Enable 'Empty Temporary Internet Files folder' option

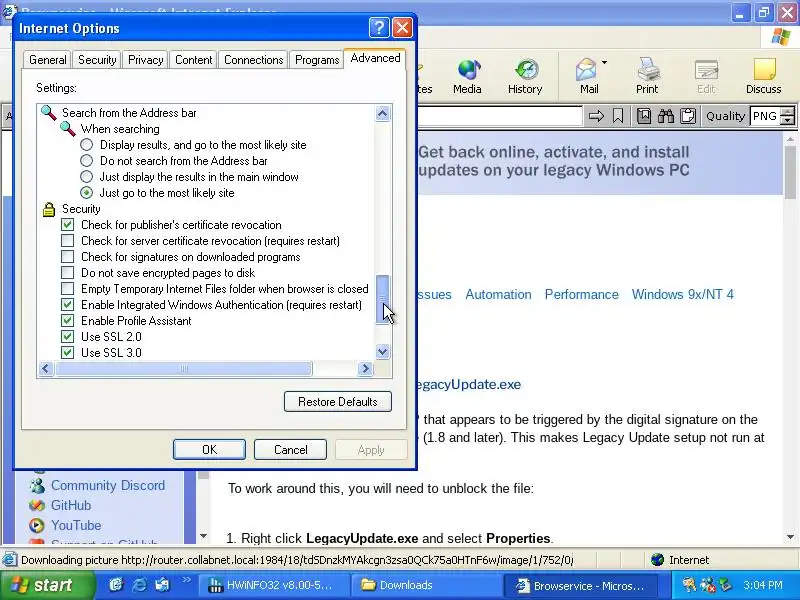click(67, 289)
